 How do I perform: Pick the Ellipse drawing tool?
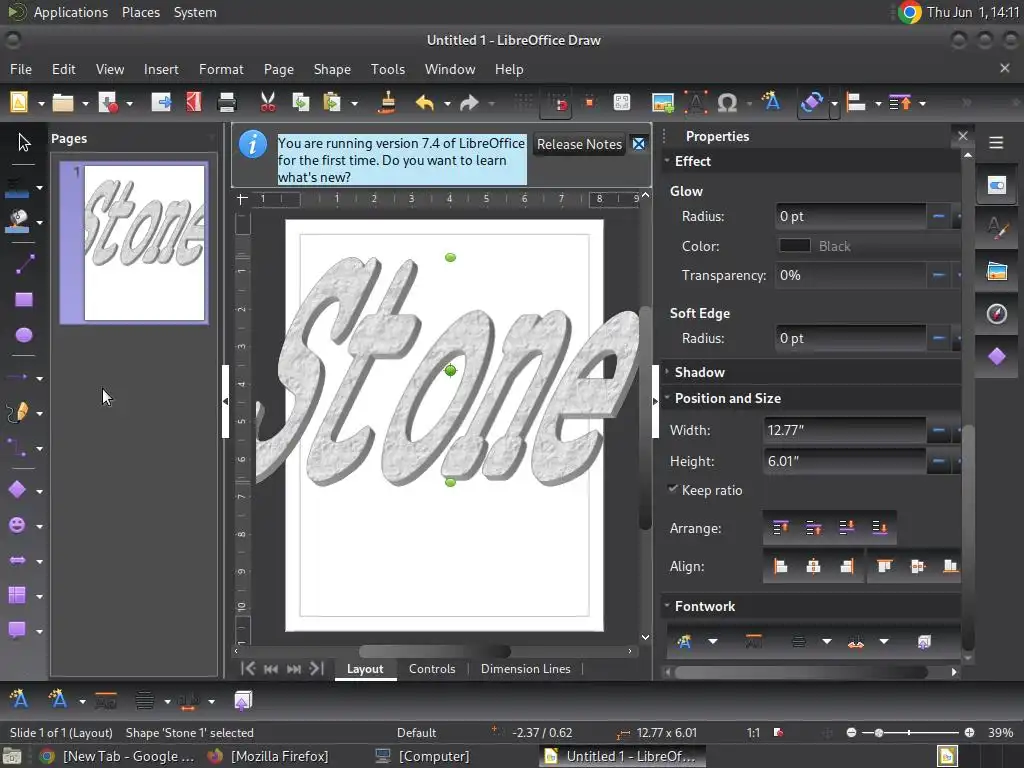(24, 335)
